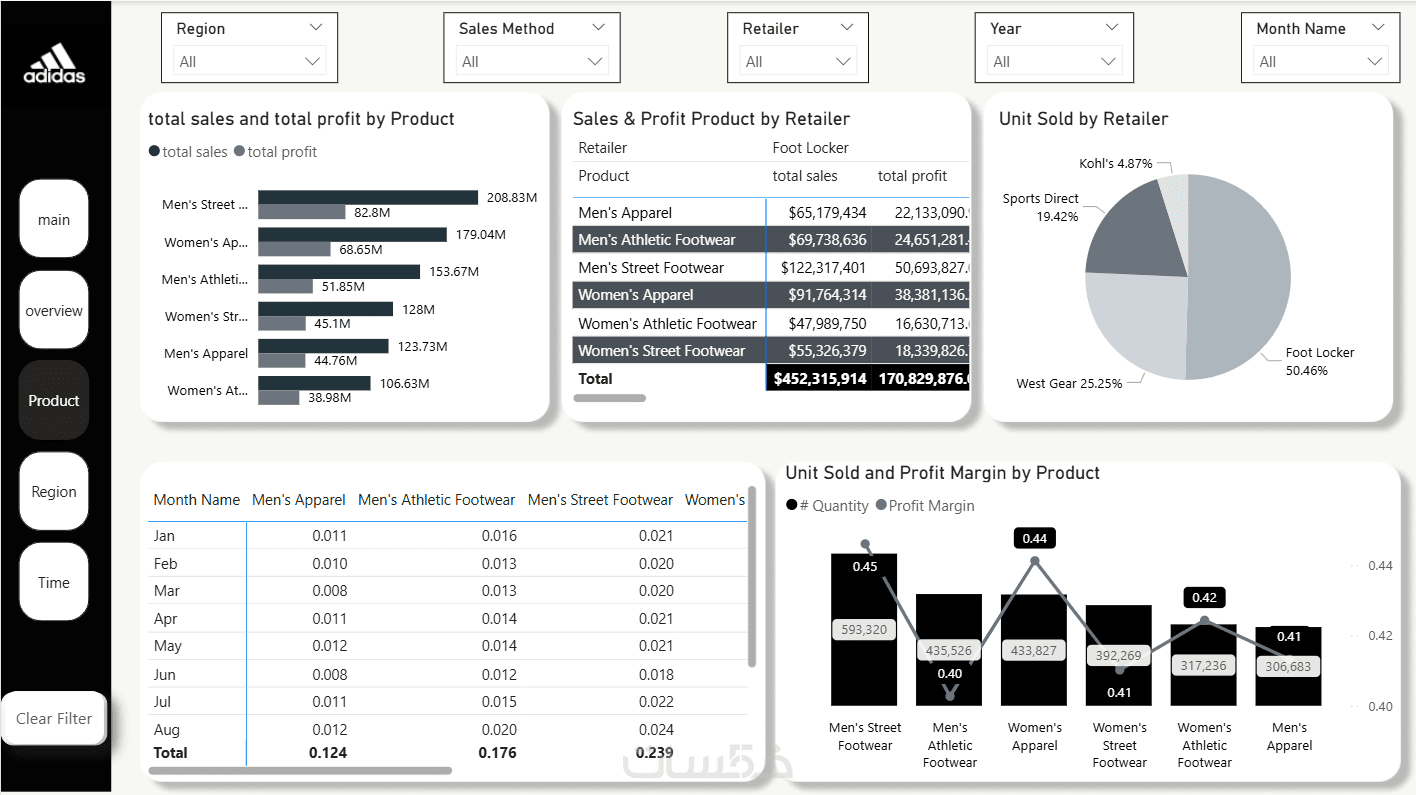Image resolution: width=1416 pixels, height=795 pixels.
Task: Toggle the chevron beside the Retailer slicer title
Action: coord(847,28)
